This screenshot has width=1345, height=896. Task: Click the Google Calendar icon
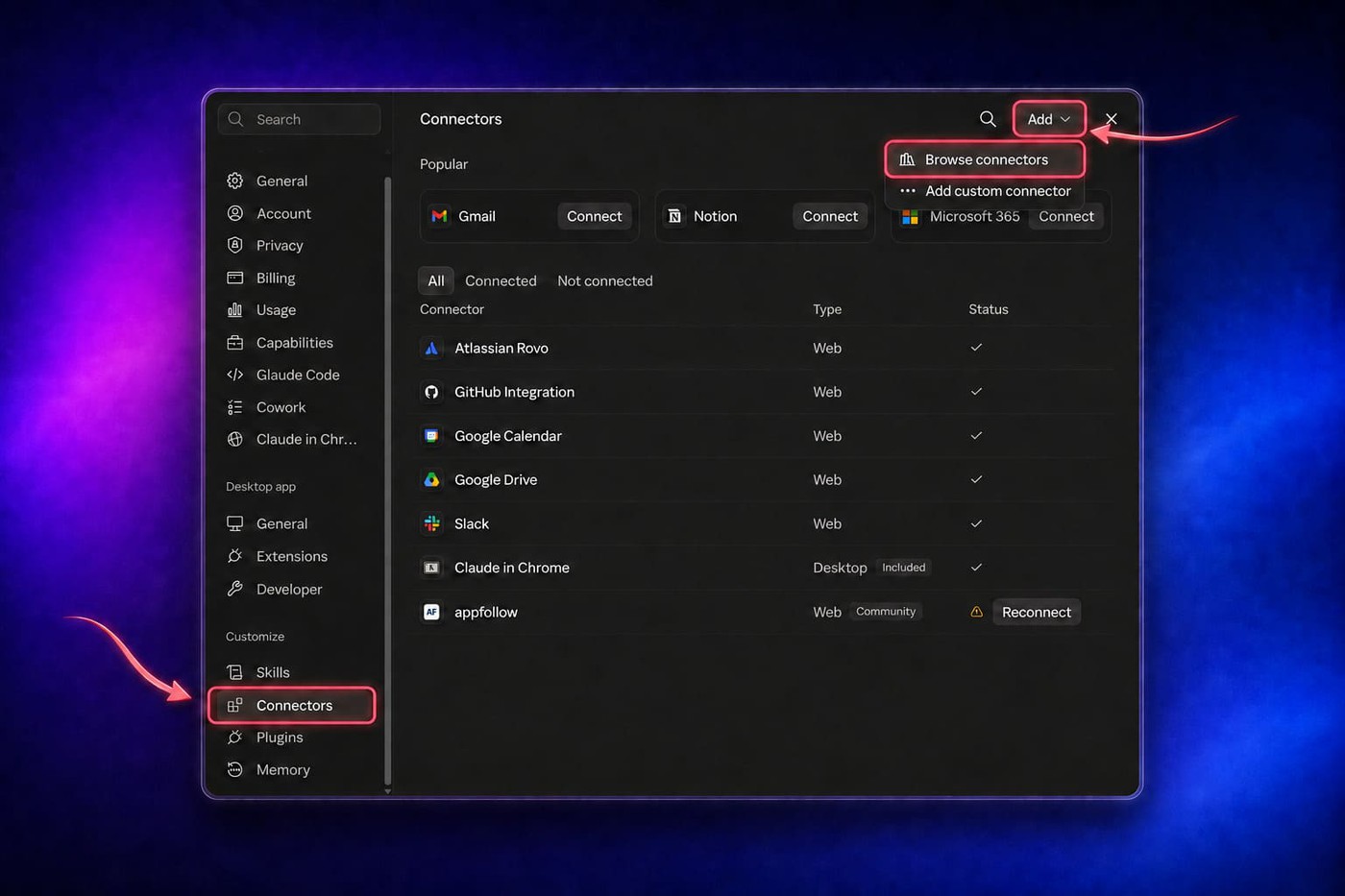[431, 436]
